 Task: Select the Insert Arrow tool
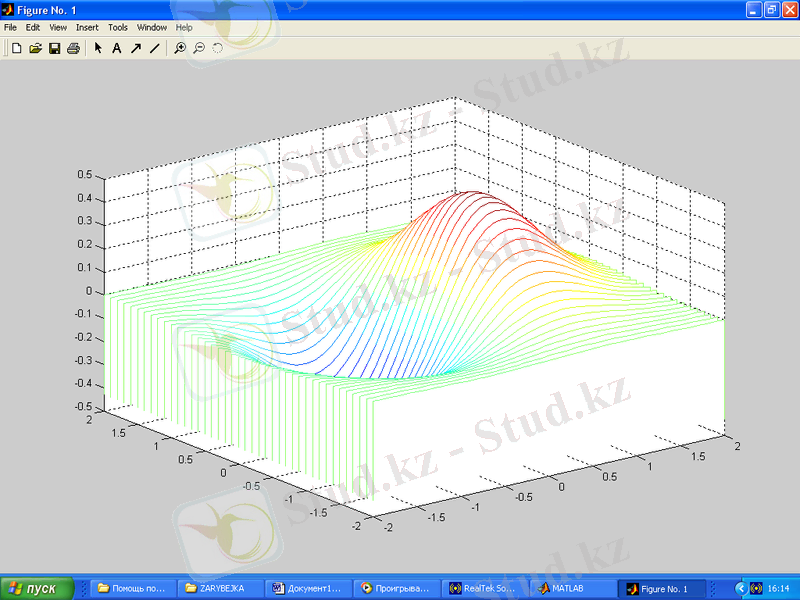pos(136,48)
